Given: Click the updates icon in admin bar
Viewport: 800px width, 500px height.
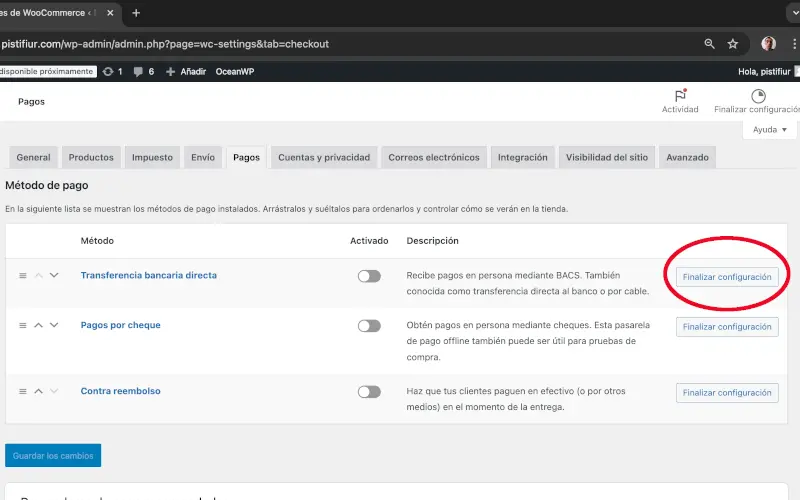Looking at the screenshot, I should tap(108, 72).
